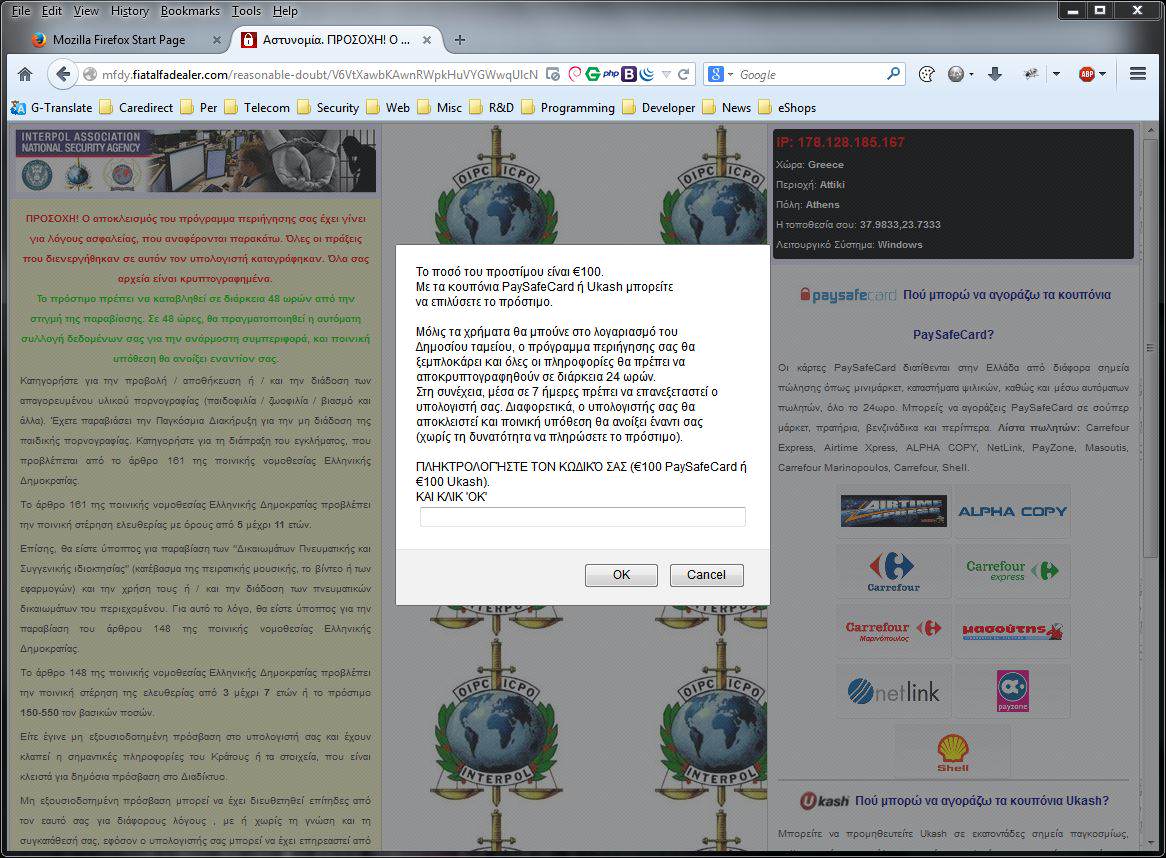Image resolution: width=1166 pixels, height=858 pixels.
Task: Expand the Adblock Plus dropdown arrow
Action: coord(1103,75)
